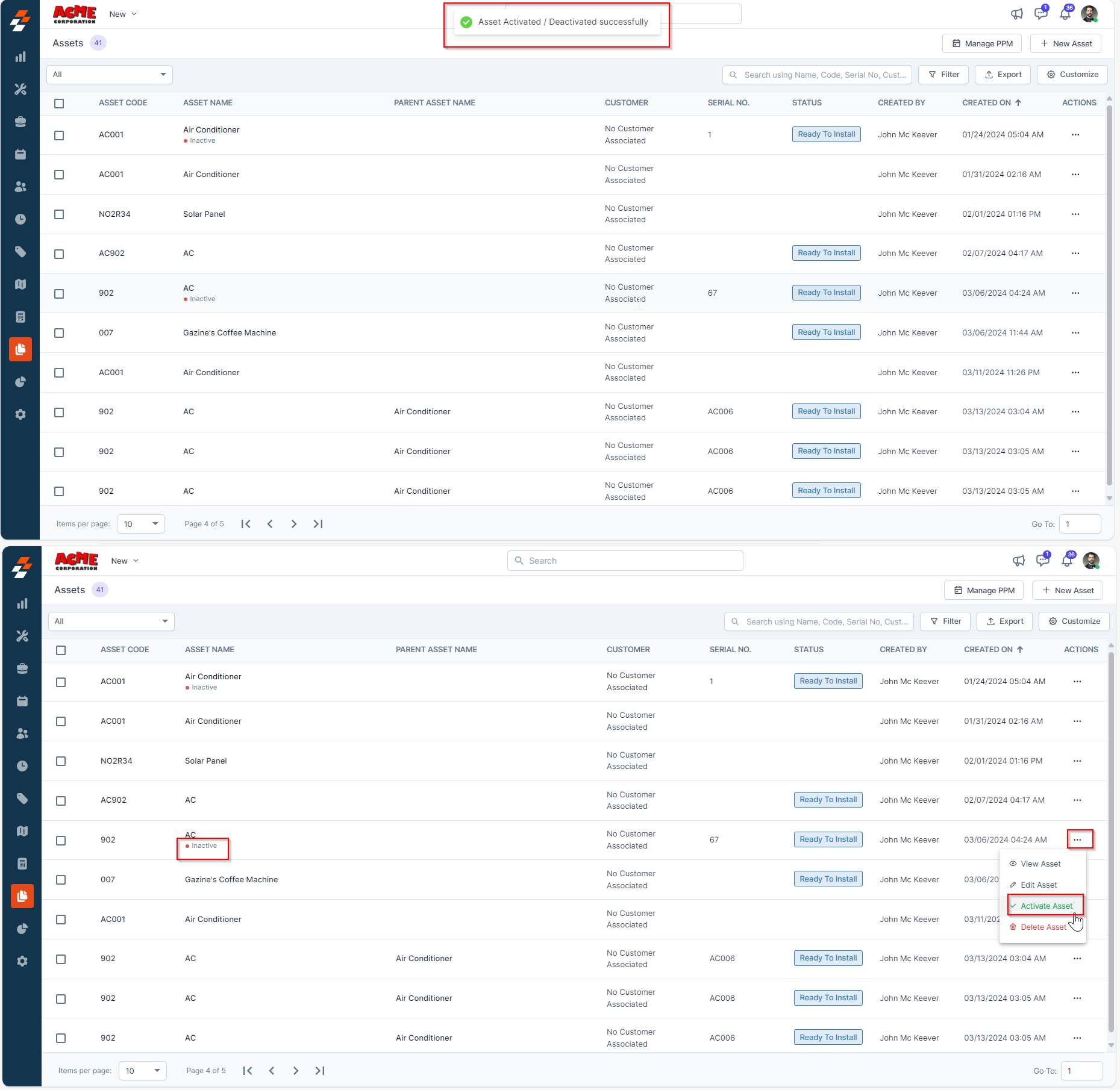Screen dimensions: 1120x1090
Task: Expand items per page dropdown in lower window
Action: (x=143, y=1071)
